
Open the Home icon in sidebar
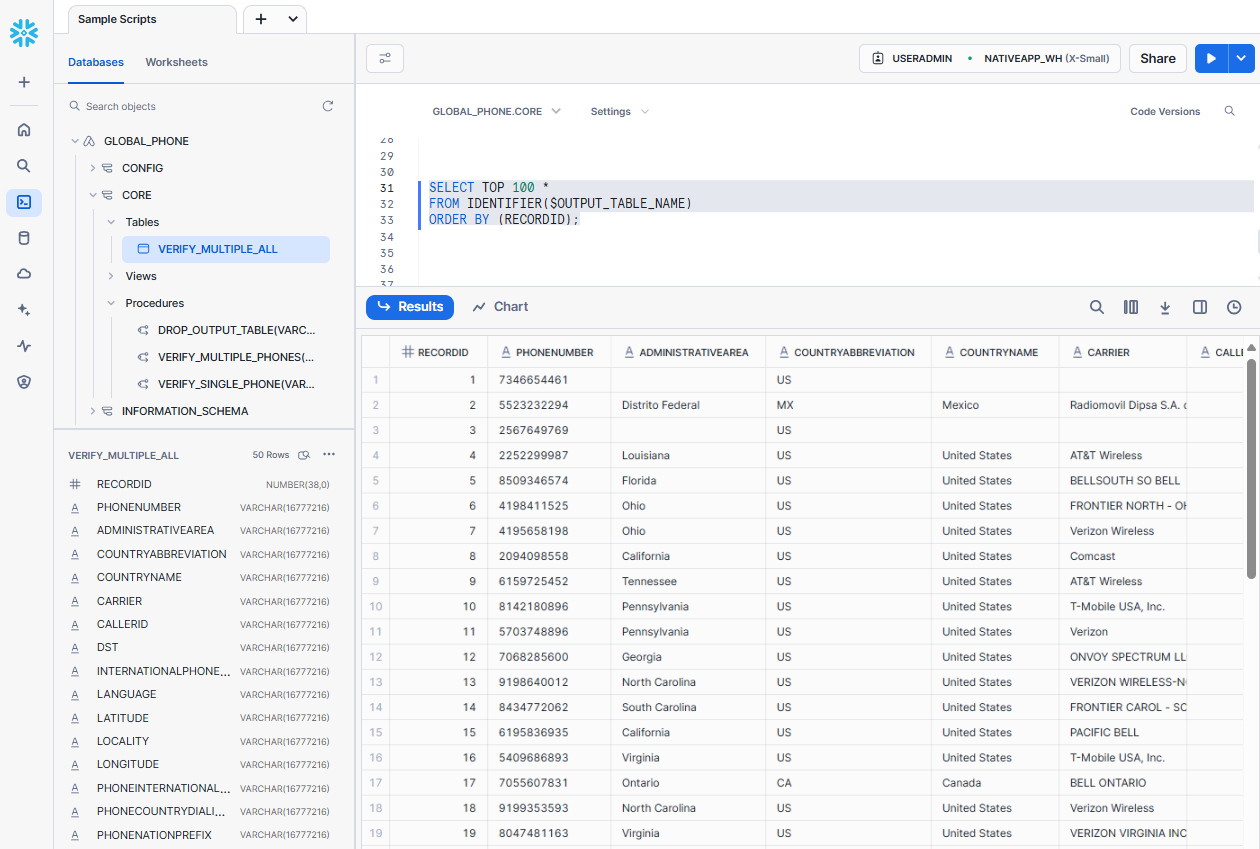[x=24, y=129]
